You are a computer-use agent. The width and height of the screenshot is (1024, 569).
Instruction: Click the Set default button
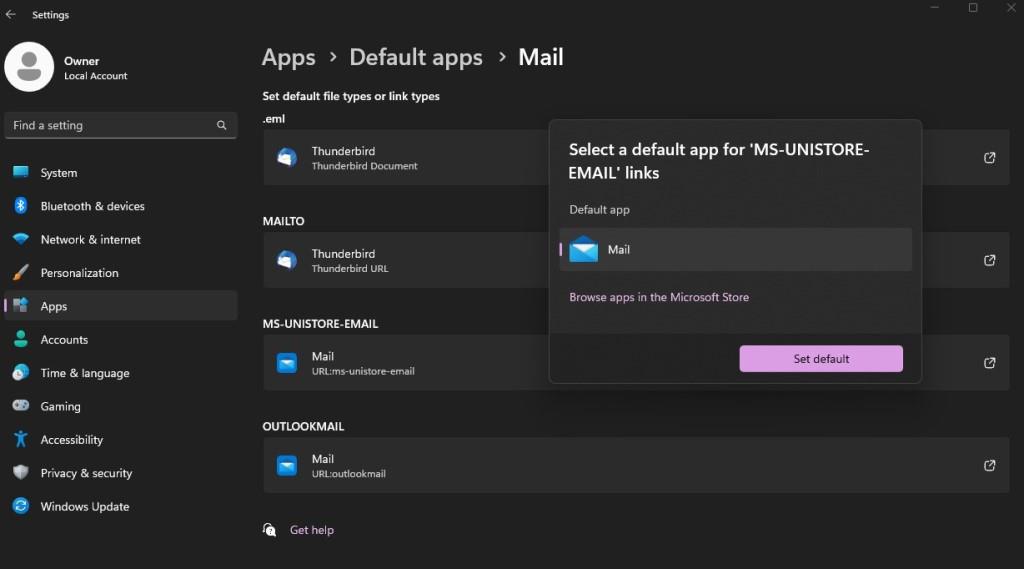tap(821, 359)
